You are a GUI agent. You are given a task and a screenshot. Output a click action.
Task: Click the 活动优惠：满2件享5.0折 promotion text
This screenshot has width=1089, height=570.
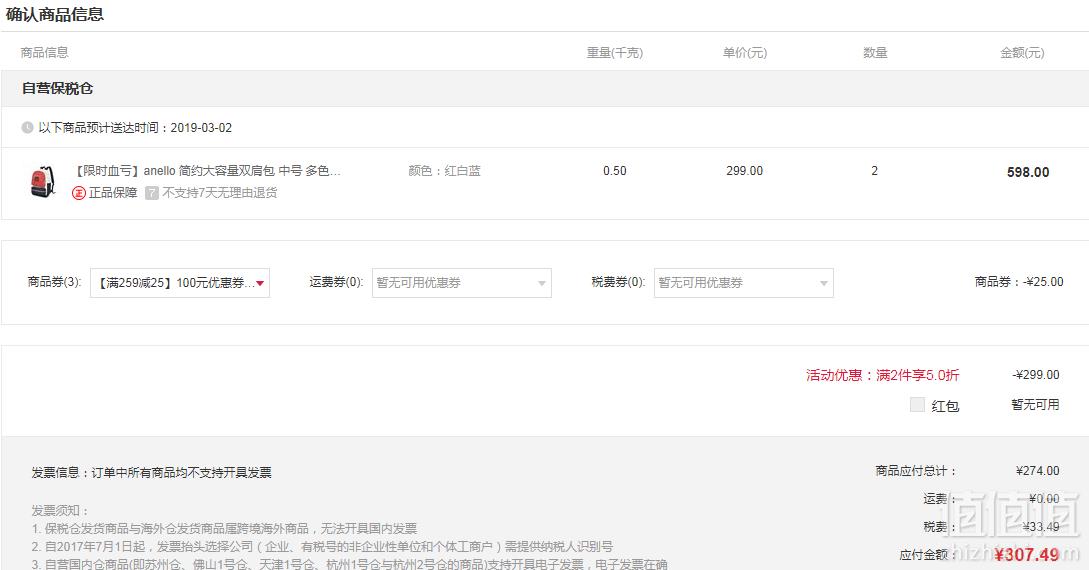(x=883, y=376)
